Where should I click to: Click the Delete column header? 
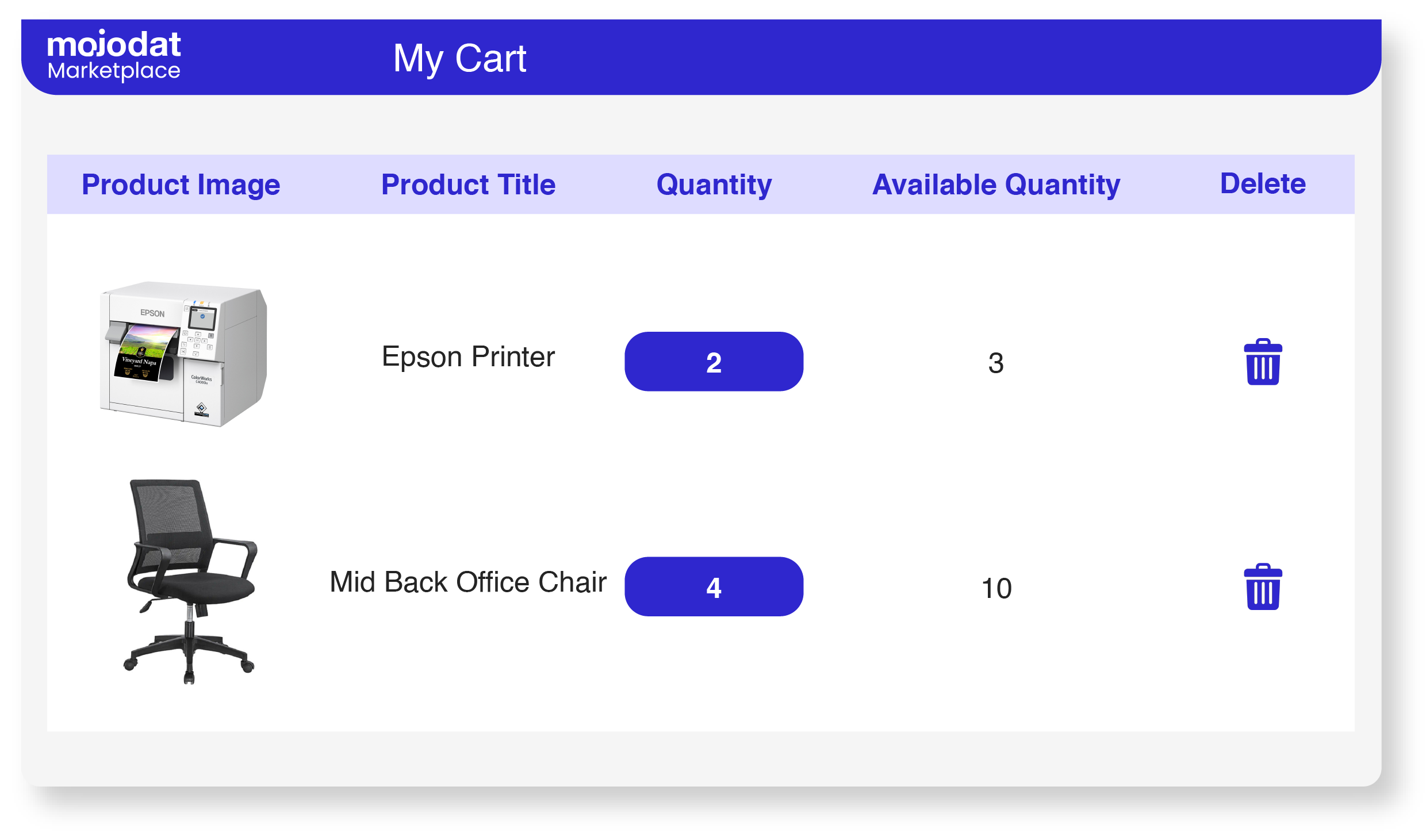pos(1263,183)
